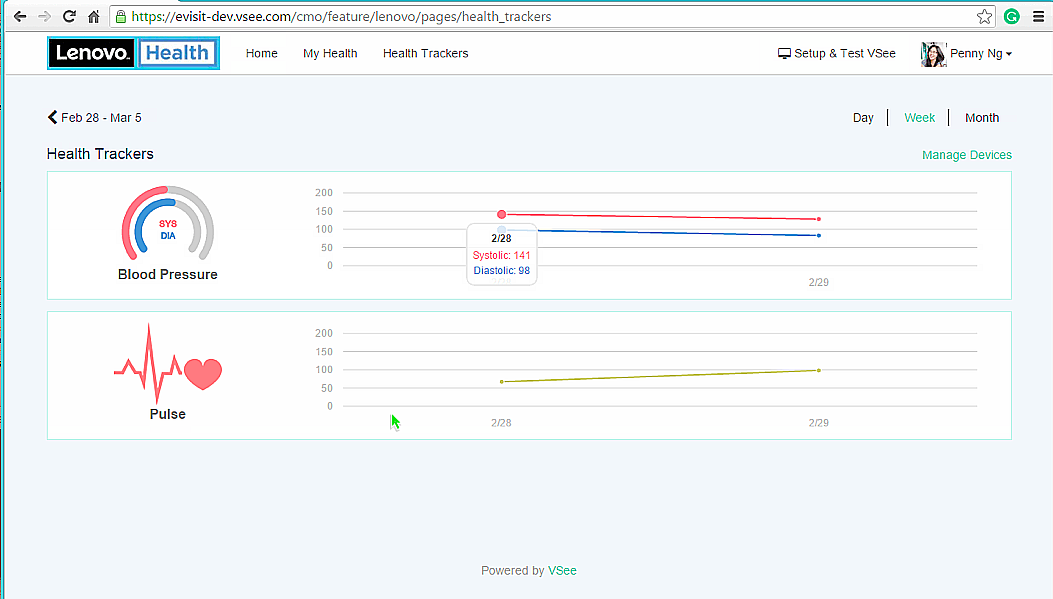Click the address bar URL field
Image resolution: width=1053 pixels, height=599 pixels.
(x=551, y=16)
